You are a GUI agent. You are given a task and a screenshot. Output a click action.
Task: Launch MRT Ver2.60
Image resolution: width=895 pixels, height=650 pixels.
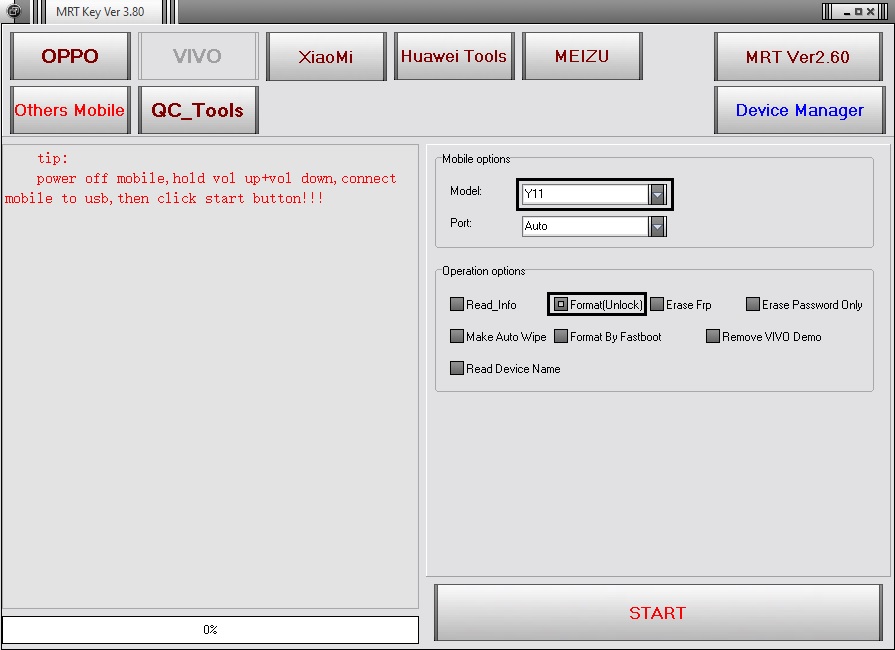pyautogui.click(x=799, y=56)
